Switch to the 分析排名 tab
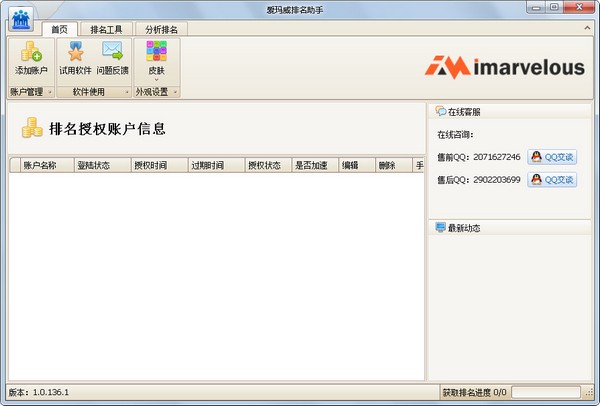600x406 pixels. 161,29
